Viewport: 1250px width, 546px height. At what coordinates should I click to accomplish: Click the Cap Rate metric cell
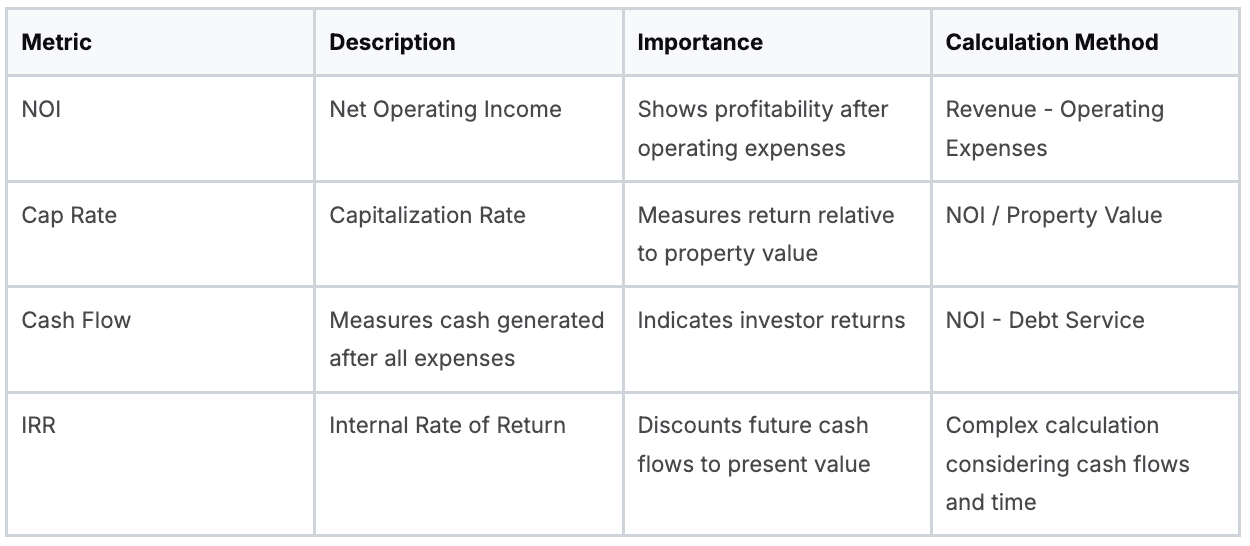pyautogui.click(x=69, y=215)
